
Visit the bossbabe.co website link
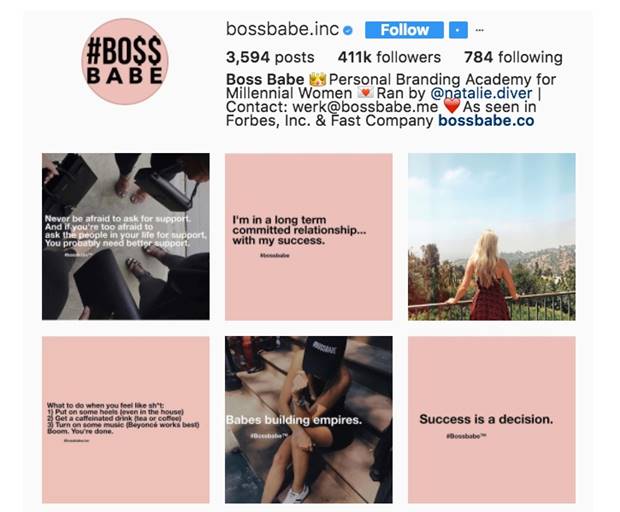486,121
